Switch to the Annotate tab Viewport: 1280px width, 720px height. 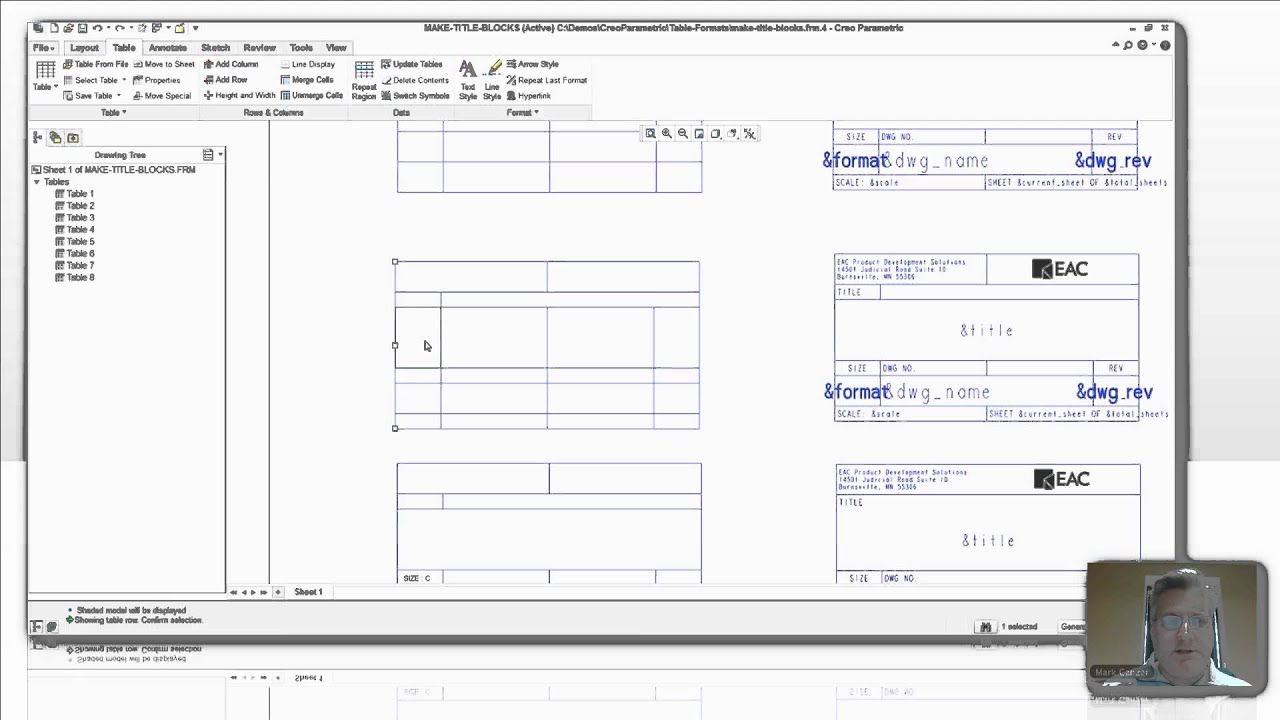point(167,48)
